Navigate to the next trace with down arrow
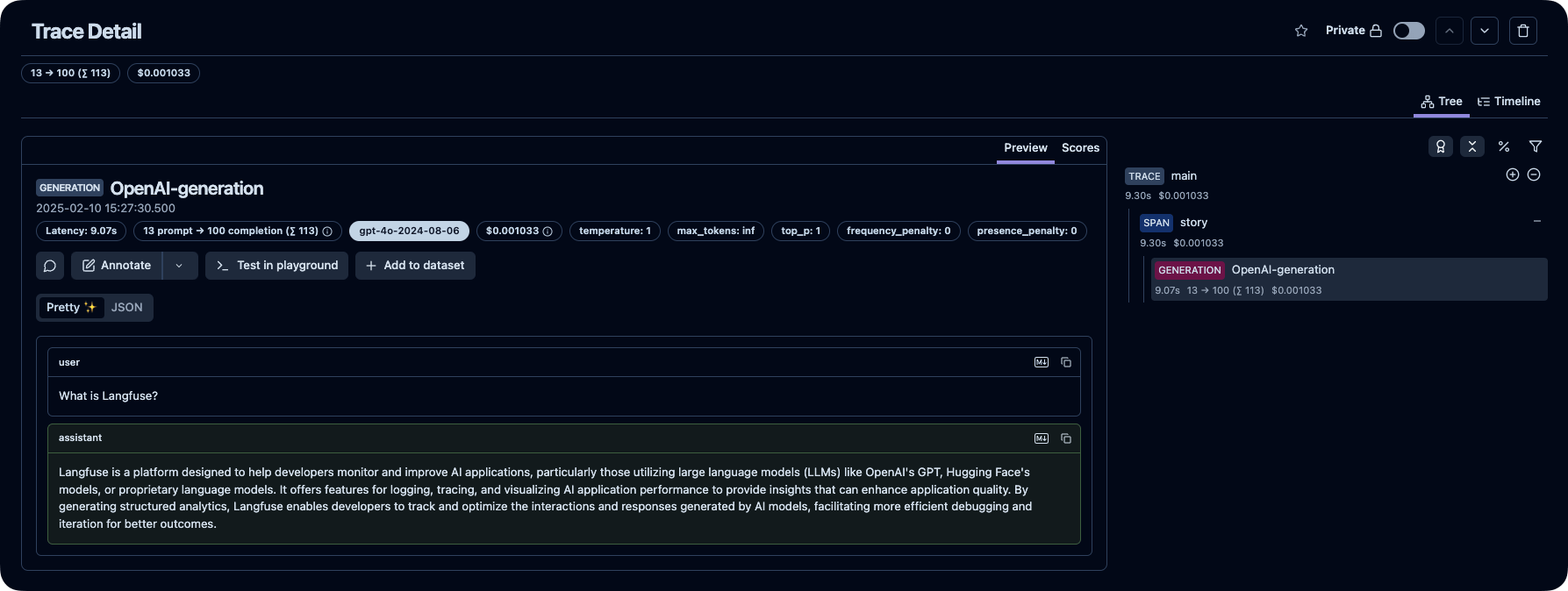 click(1484, 31)
